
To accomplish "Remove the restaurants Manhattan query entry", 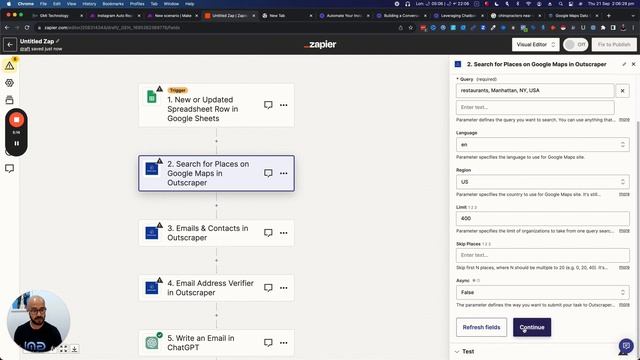I will (x=622, y=91).
